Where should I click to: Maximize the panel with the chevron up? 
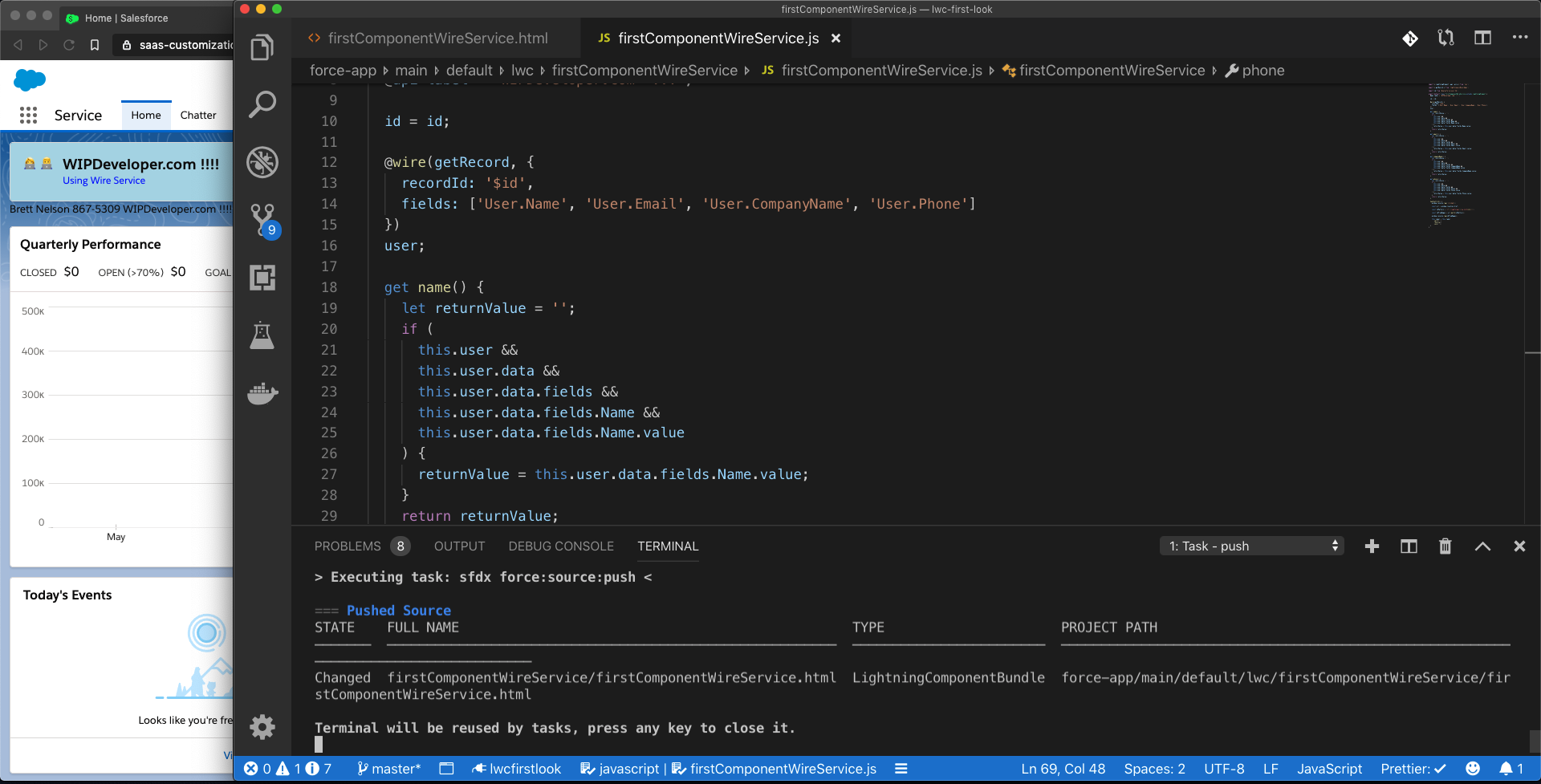pos(1482,546)
